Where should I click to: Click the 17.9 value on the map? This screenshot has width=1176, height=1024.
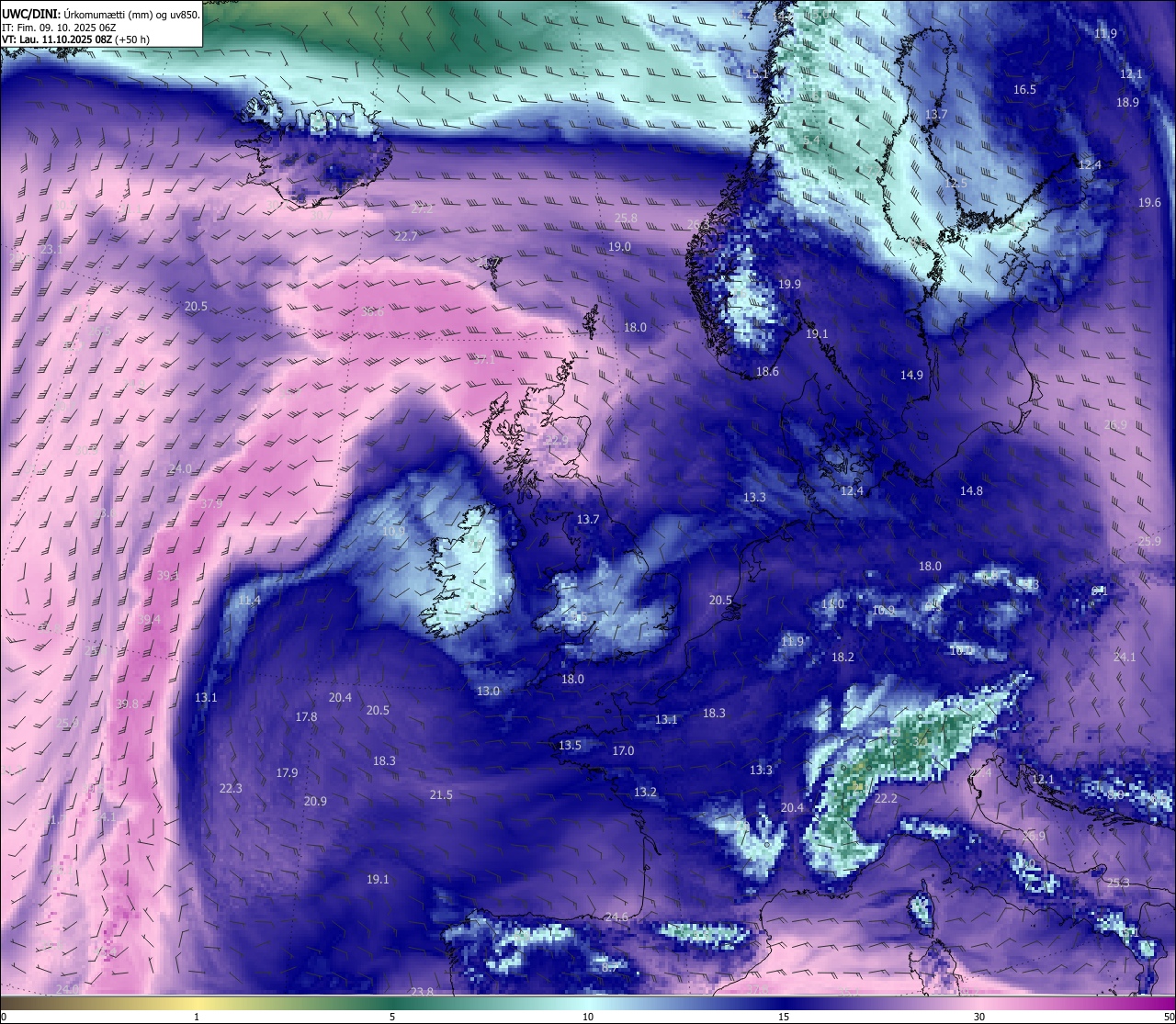point(287,773)
